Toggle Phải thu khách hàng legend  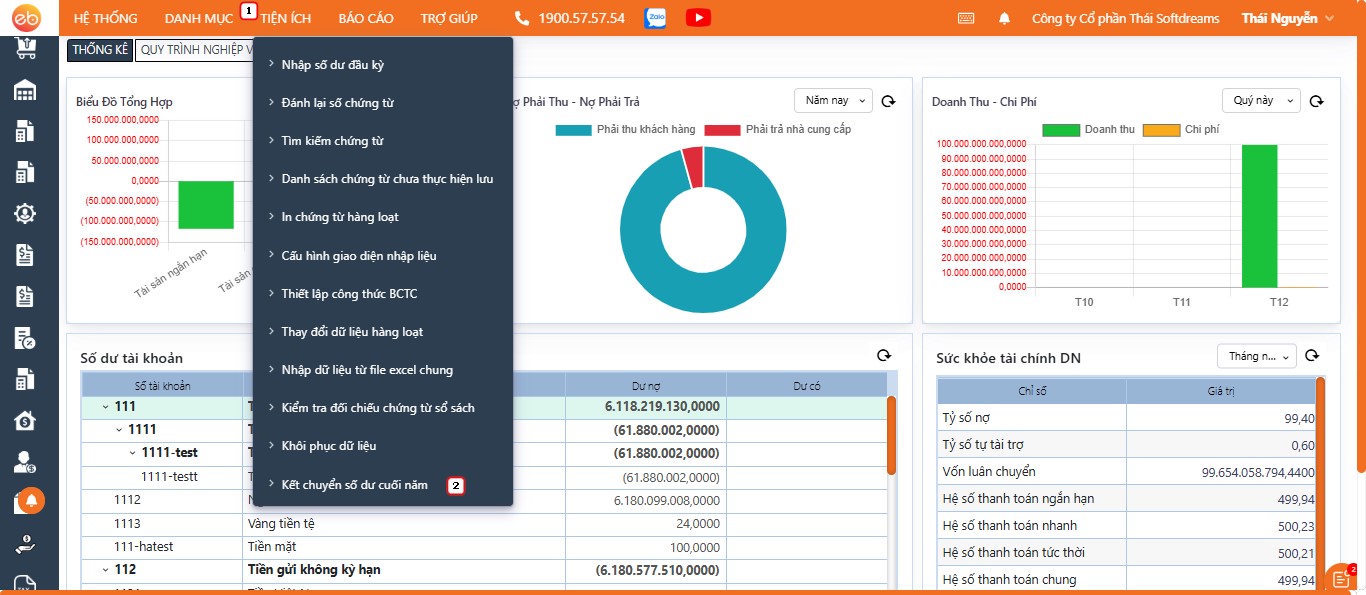[x=625, y=130]
